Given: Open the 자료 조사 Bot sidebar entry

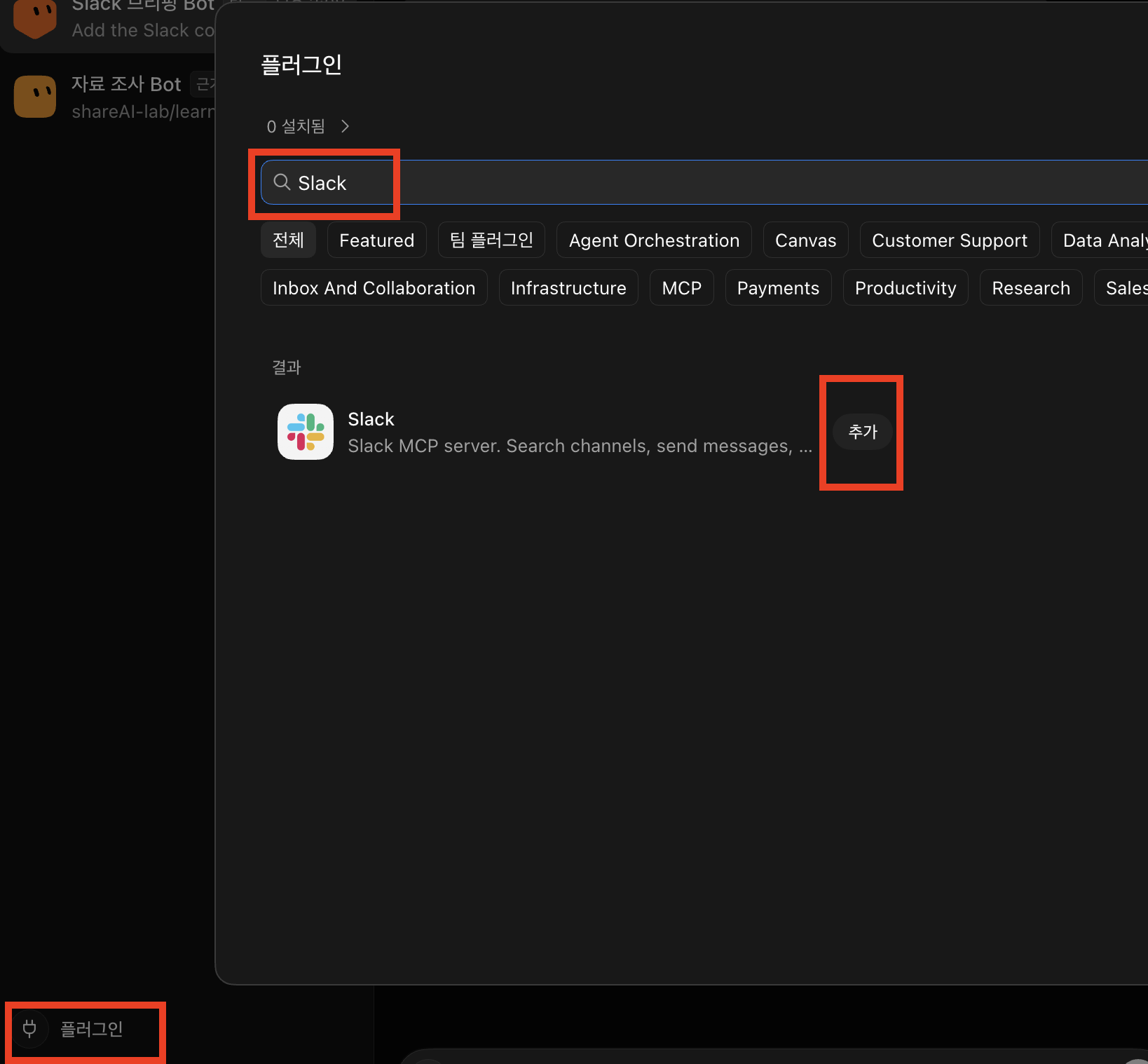Looking at the screenshot, I should coord(109,97).
